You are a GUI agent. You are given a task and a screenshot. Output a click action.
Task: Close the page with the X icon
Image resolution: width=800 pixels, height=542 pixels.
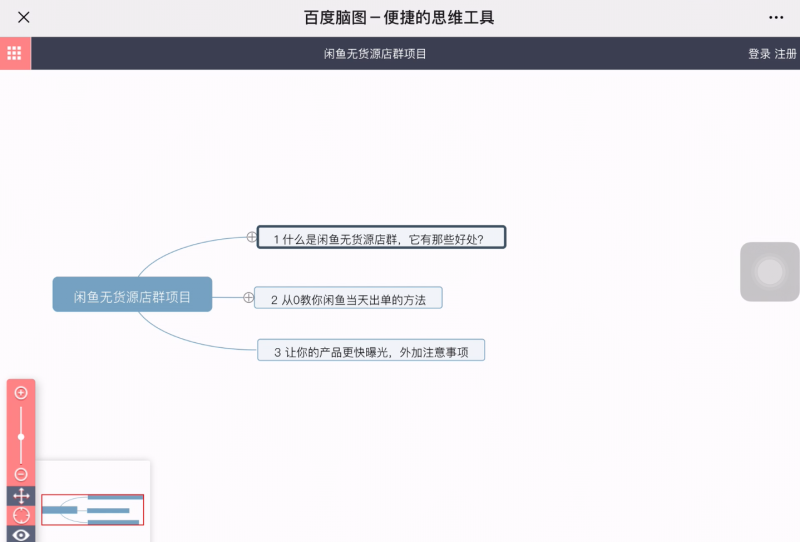pos(24,17)
